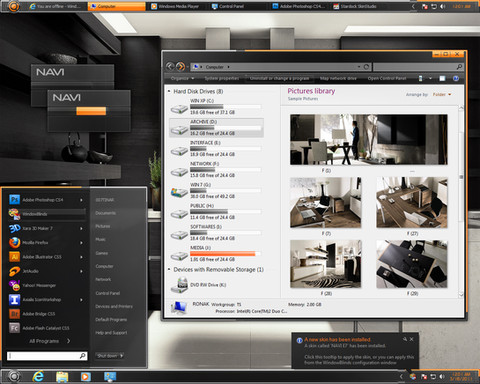Collapse the Hard Disk Drives group

pyautogui.click(x=169, y=91)
